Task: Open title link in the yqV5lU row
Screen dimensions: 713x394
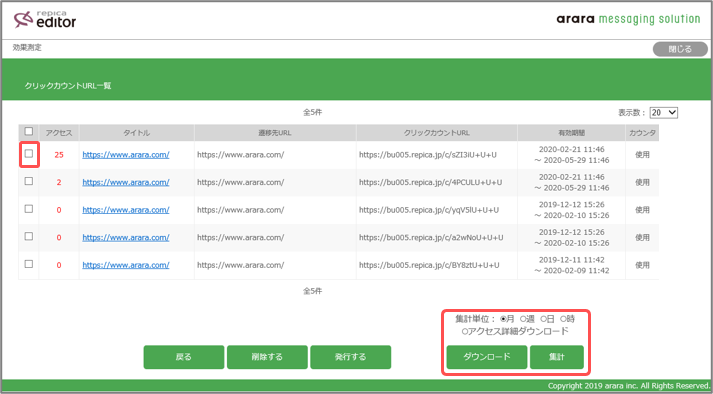Action: [x=126, y=210]
